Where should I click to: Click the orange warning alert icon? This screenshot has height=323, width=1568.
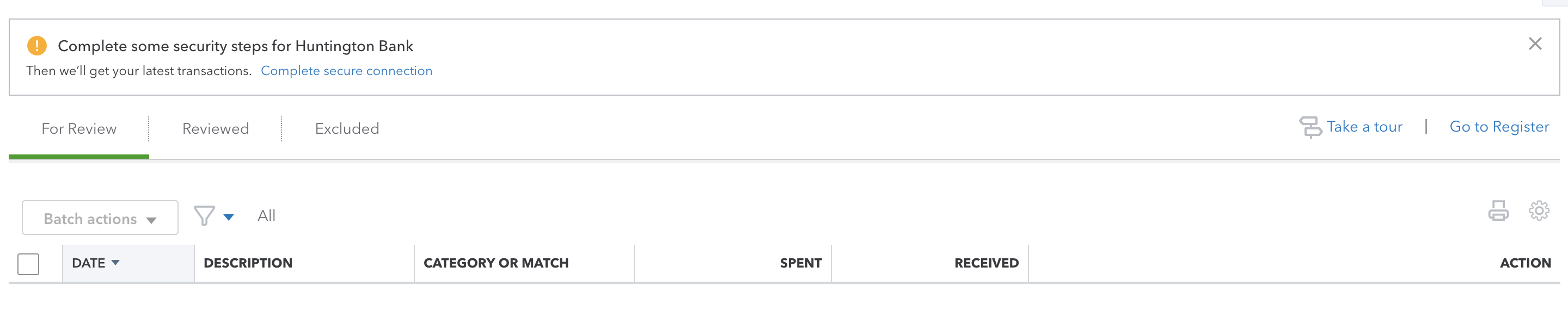[37, 46]
